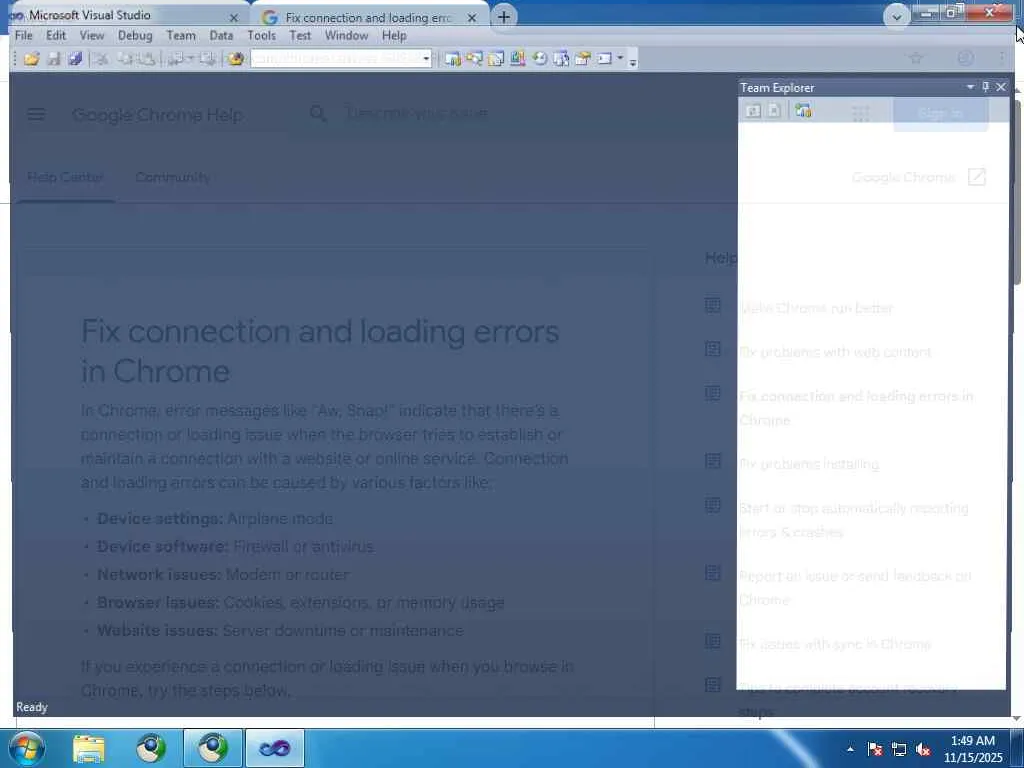Click the Open File toolbar icon

[31, 59]
